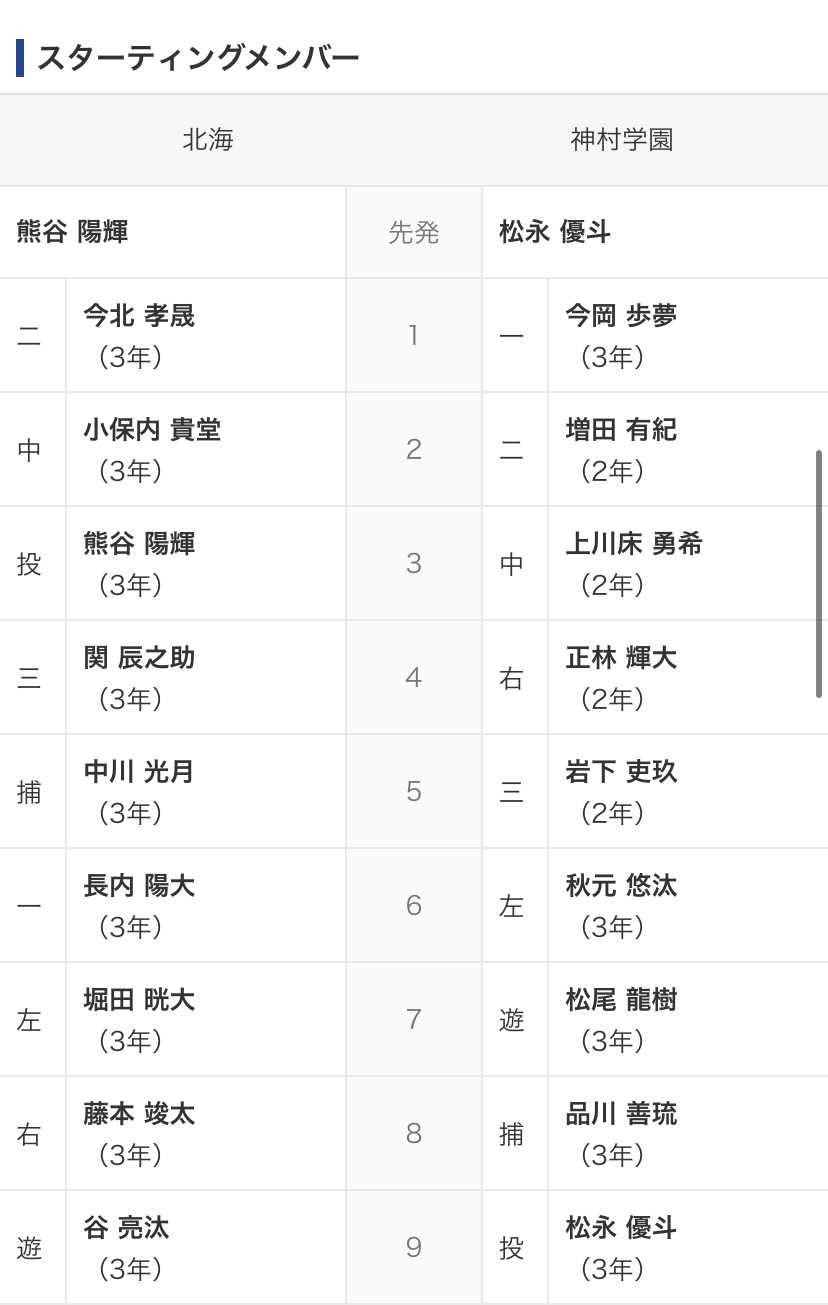Tap catcher 中川 光月
The height and width of the screenshot is (1305, 828).
point(139,772)
